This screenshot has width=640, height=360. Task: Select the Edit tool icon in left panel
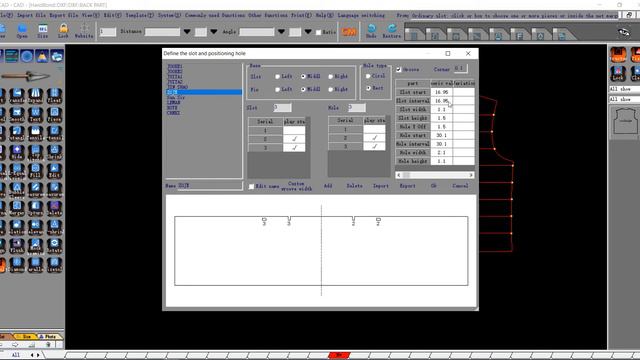click(54, 170)
